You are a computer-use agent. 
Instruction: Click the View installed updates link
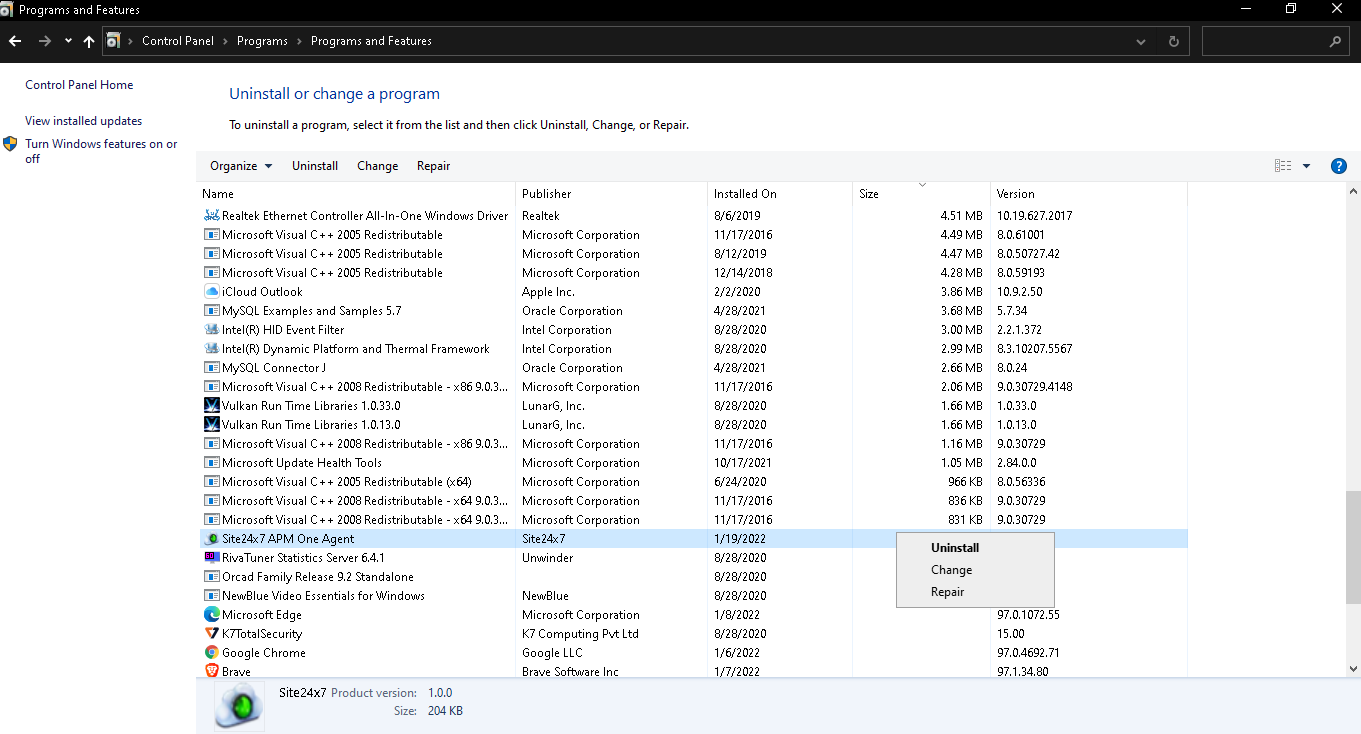point(83,120)
